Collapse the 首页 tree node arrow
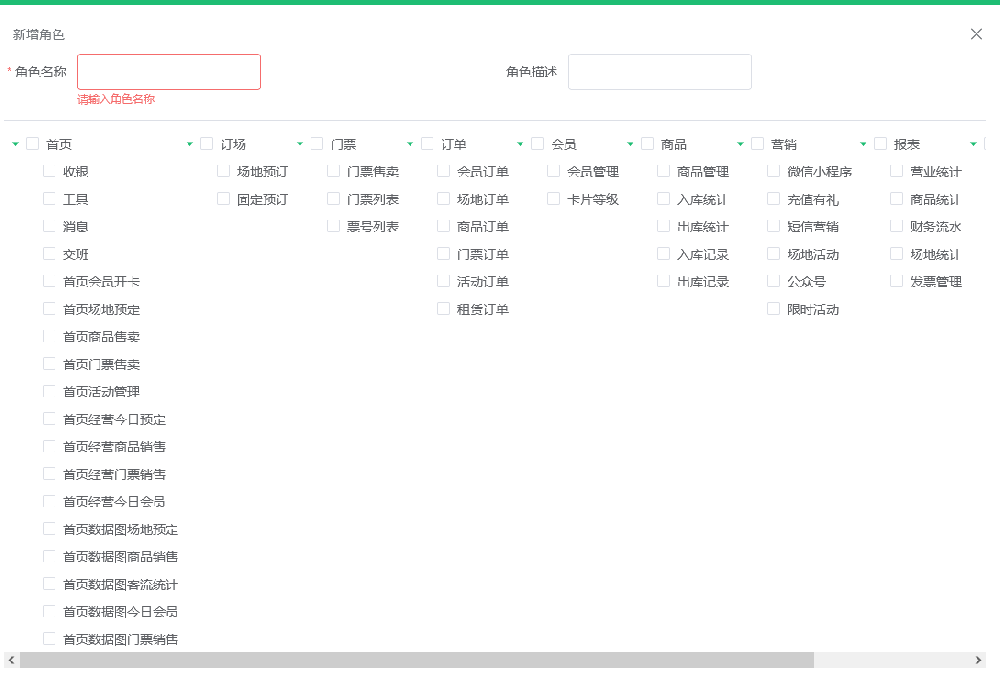 coord(15,144)
